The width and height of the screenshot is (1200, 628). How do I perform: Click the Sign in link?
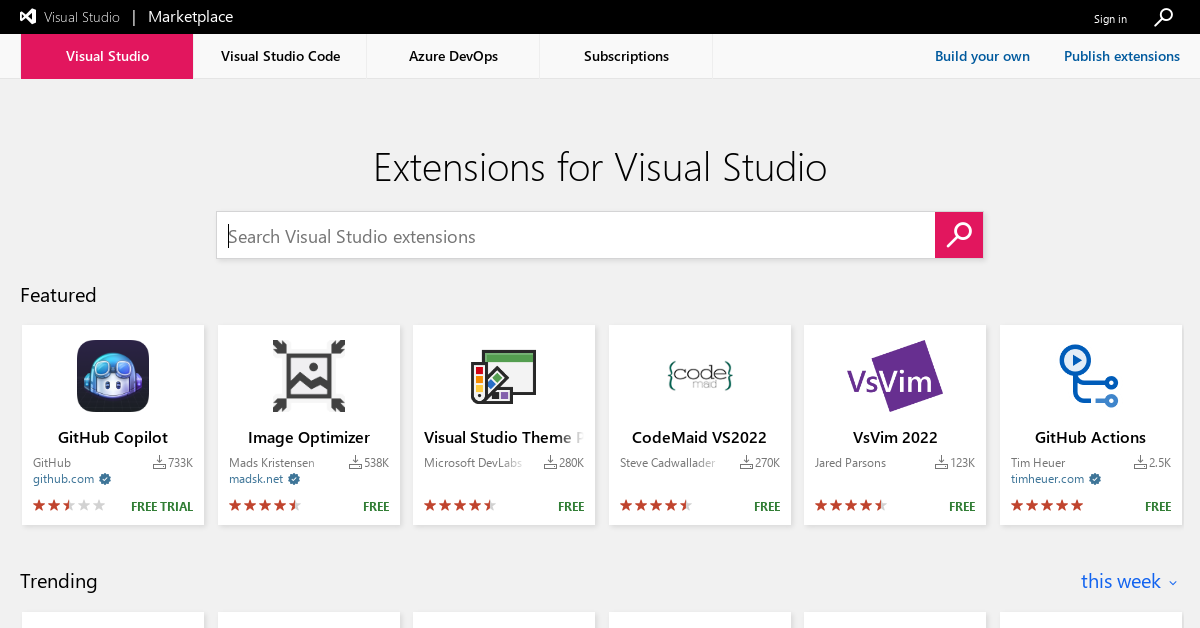(x=1110, y=19)
